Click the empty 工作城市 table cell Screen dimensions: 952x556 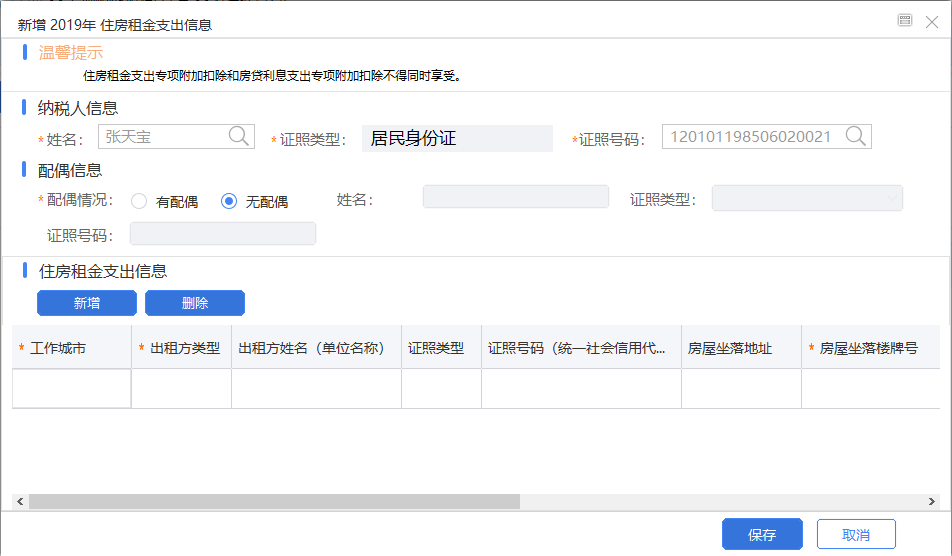click(x=72, y=388)
